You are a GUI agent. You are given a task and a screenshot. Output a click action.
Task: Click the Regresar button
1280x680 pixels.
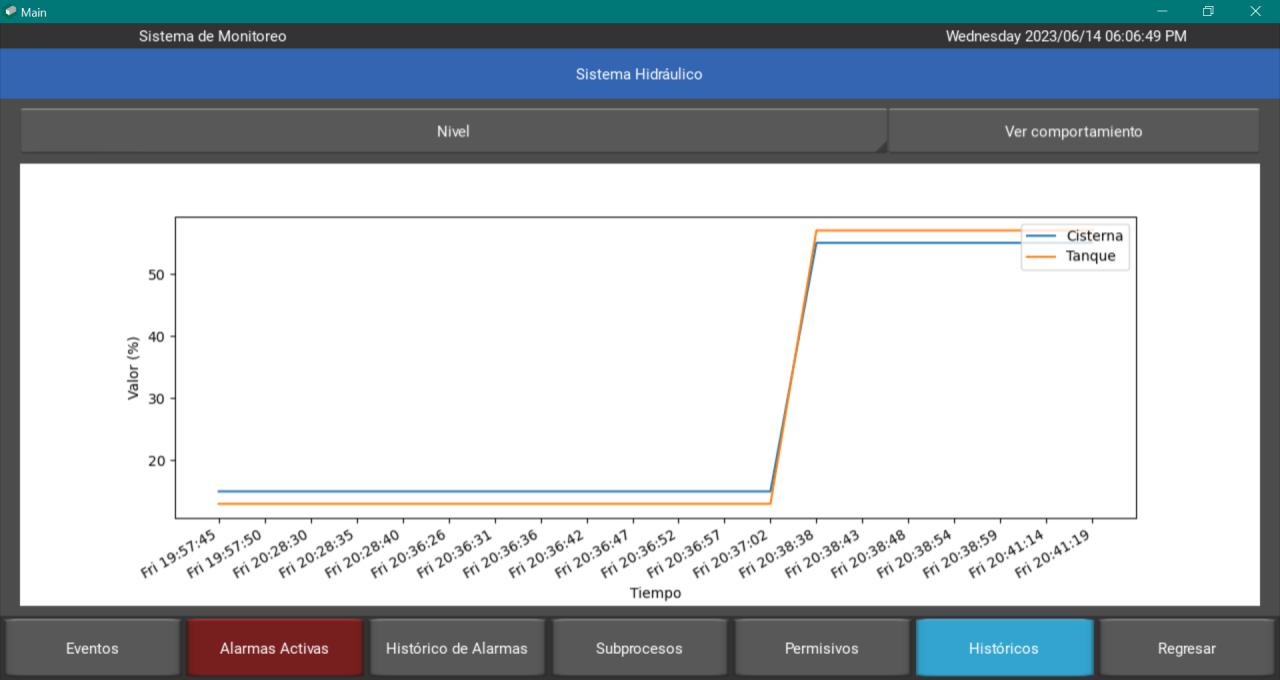click(x=1186, y=648)
